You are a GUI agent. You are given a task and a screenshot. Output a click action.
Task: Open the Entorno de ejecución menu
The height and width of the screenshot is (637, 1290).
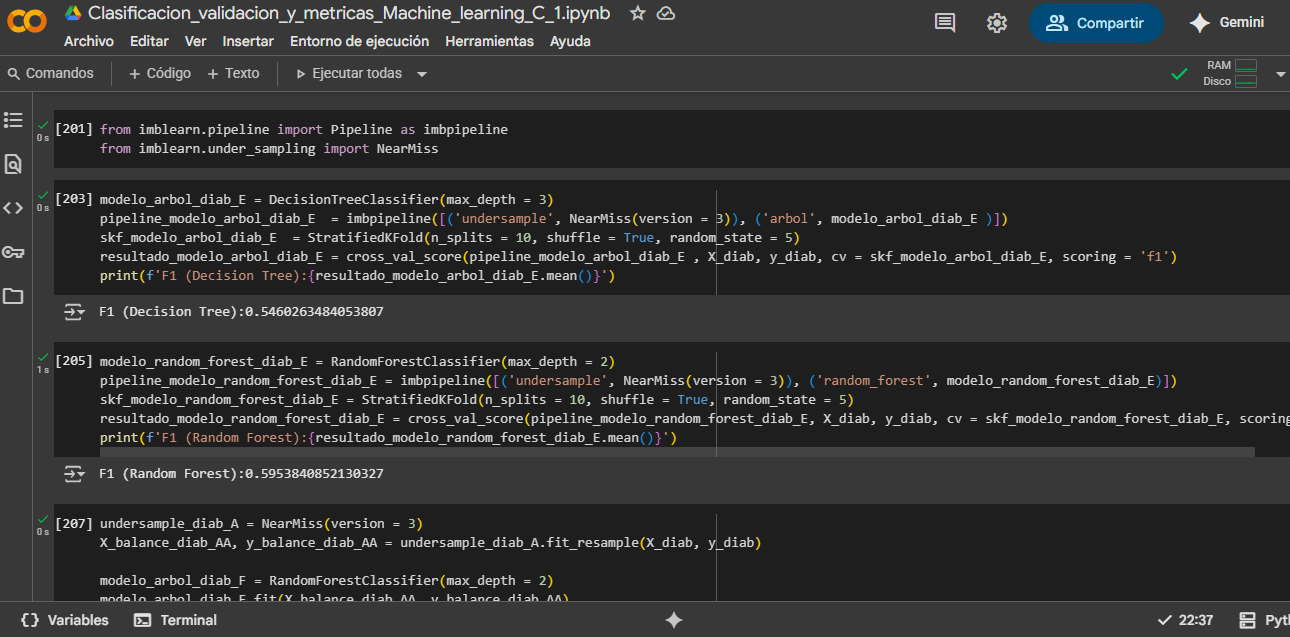(x=359, y=41)
